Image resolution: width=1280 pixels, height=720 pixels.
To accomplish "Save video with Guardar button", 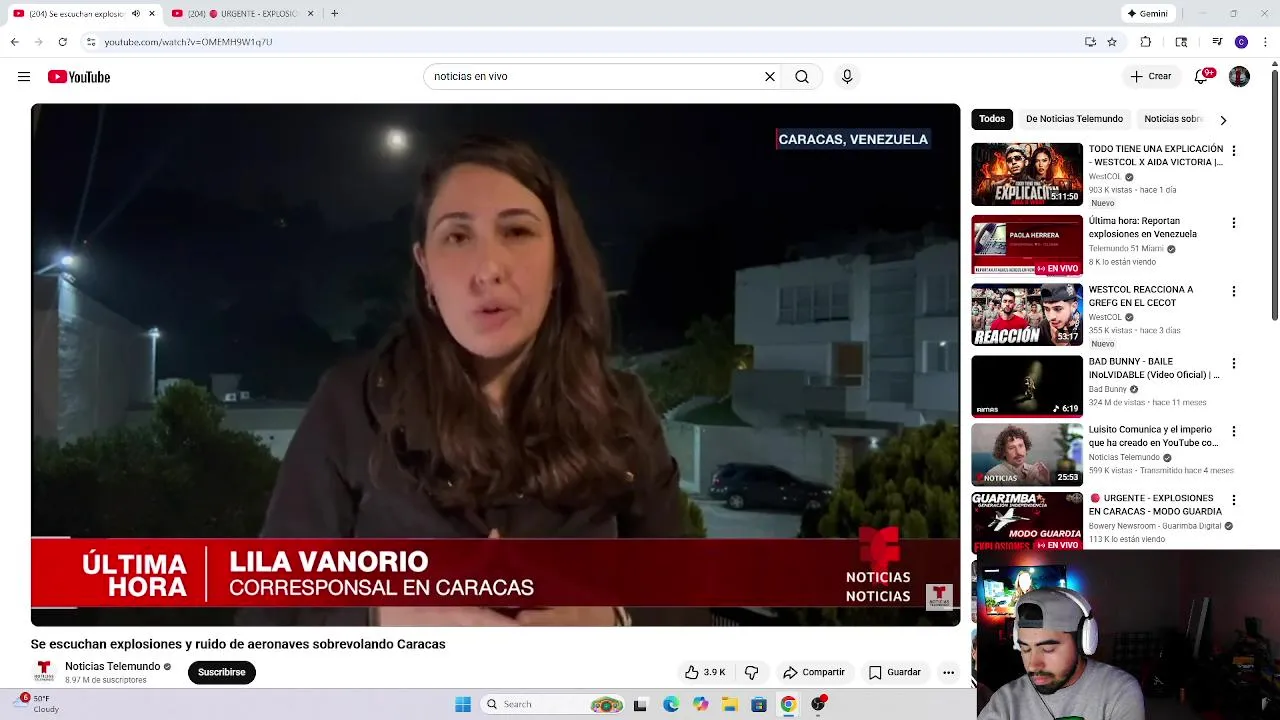I will [894, 672].
